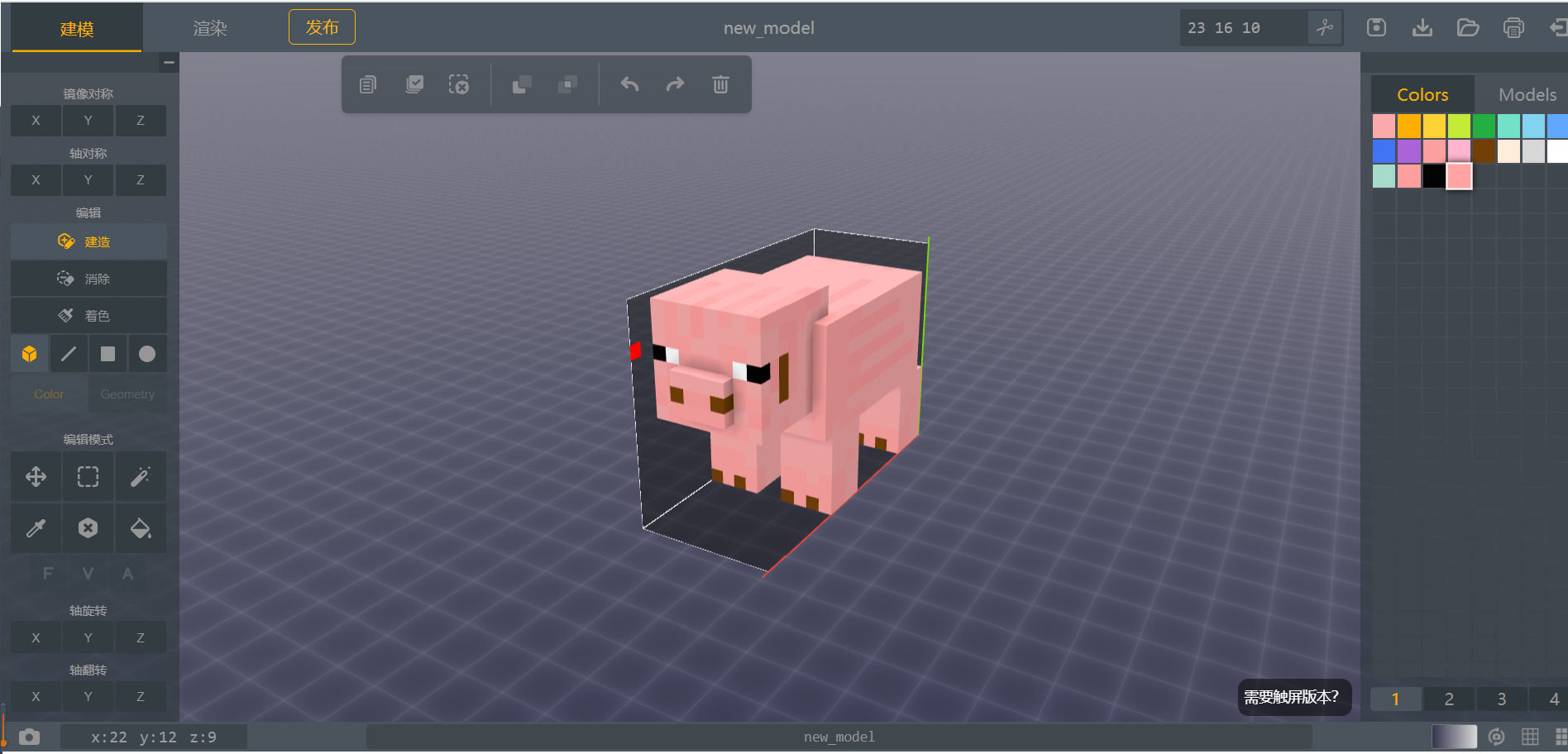Pick the black color swatch
This screenshot has height=754, width=1568.
1434,176
